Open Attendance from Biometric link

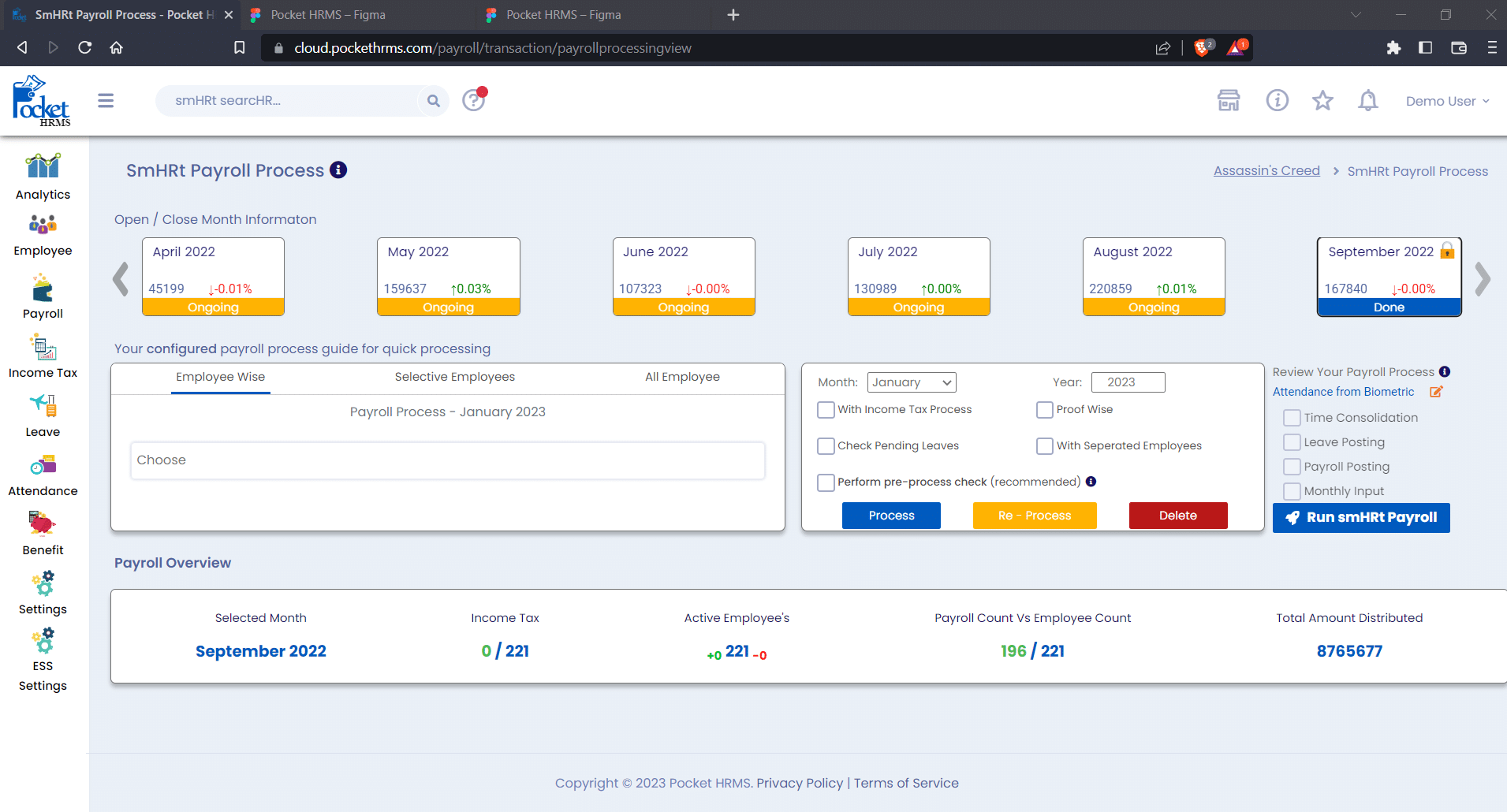click(1344, 392)
